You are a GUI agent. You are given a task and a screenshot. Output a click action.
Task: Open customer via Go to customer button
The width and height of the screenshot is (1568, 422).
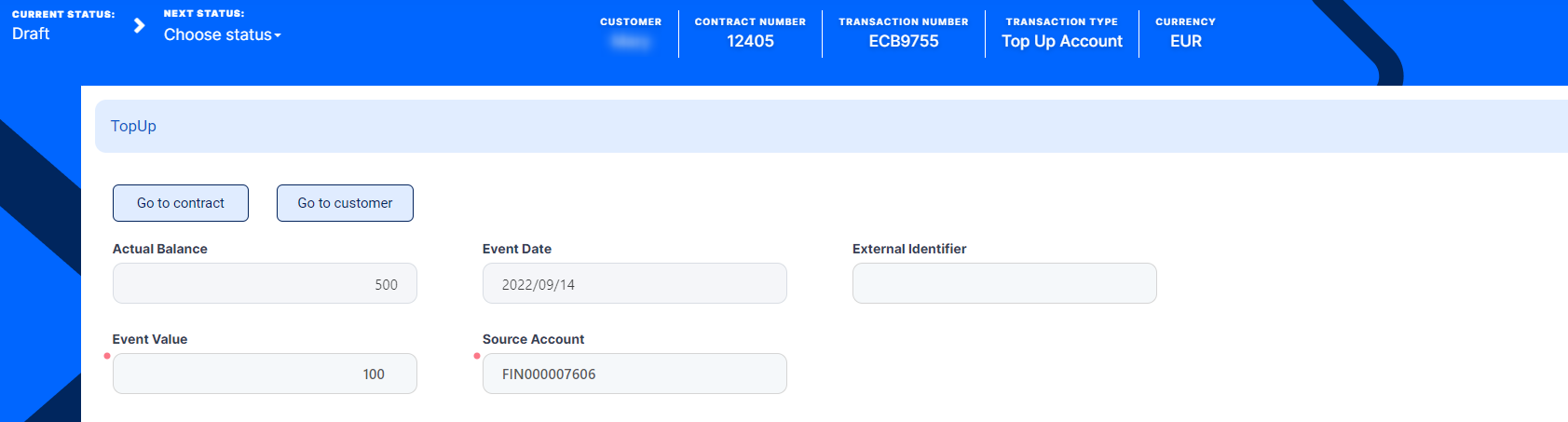(345, 203)
